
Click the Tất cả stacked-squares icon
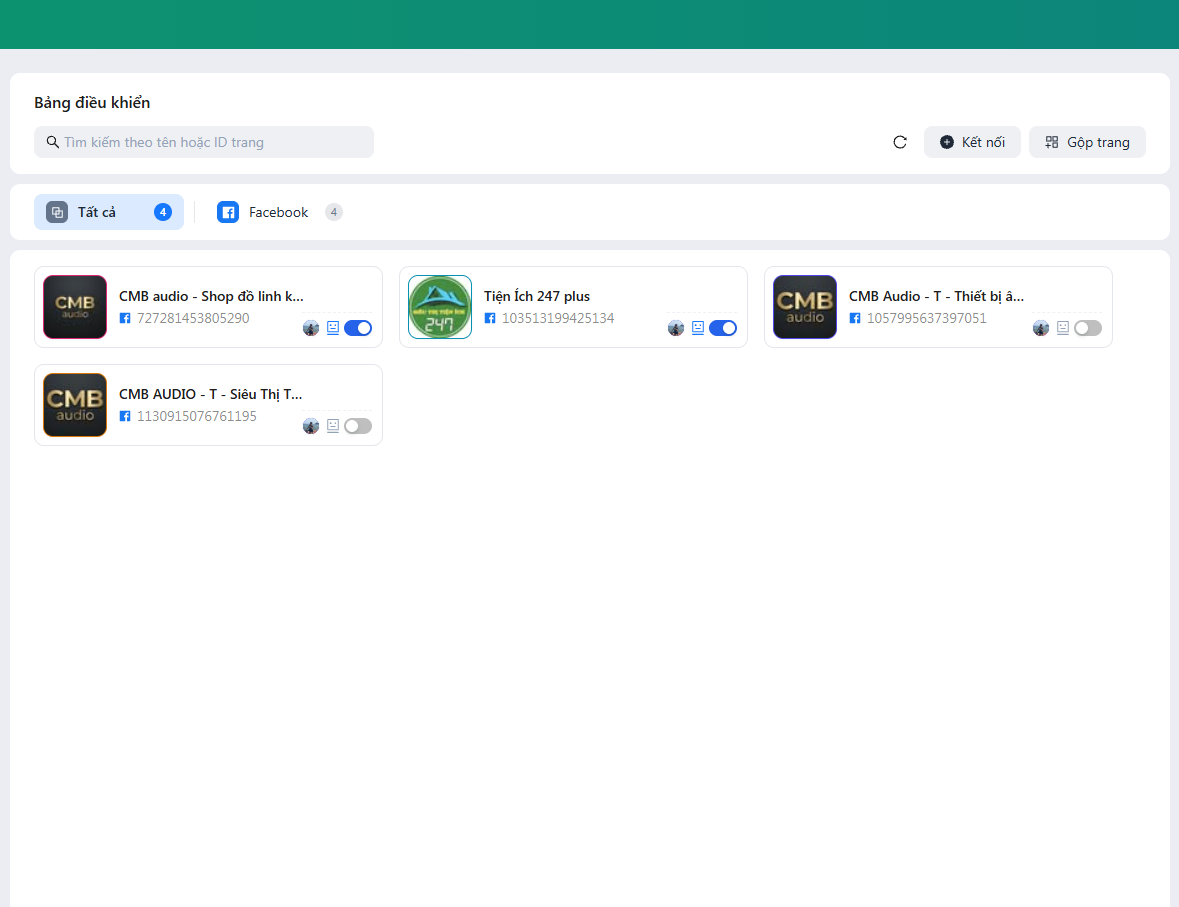[57, 212]
